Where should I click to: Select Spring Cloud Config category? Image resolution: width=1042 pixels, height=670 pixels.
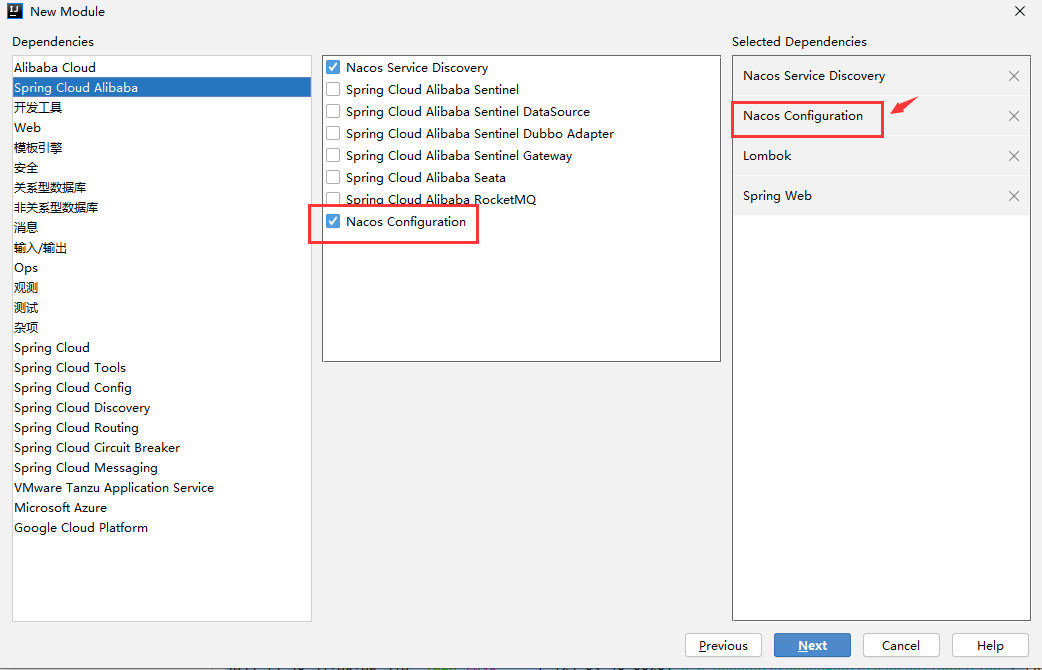click(161, 387)
